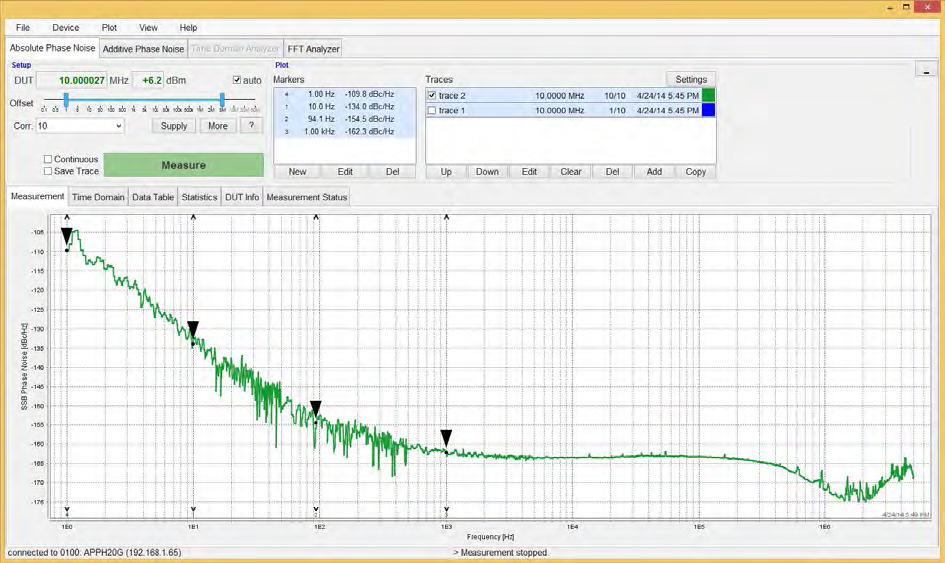Select the 1.00 Hz marker row
The height and width of the screenshot is (563, 945).
344,94
